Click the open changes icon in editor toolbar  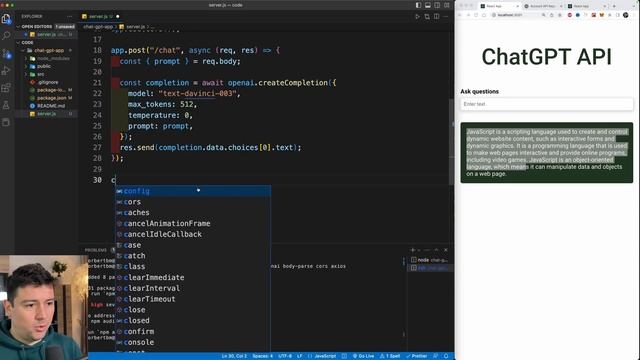pos(427,16)
